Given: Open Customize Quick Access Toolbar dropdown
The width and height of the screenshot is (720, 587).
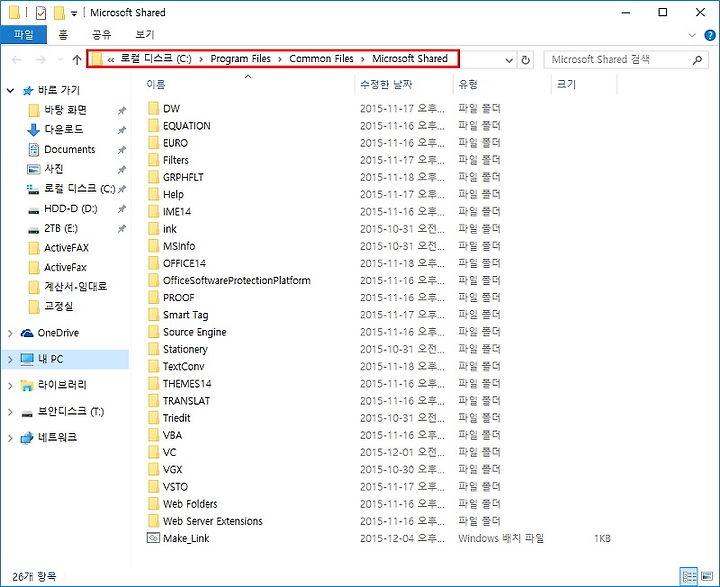Looking at the screenshot, I should 74,13.
